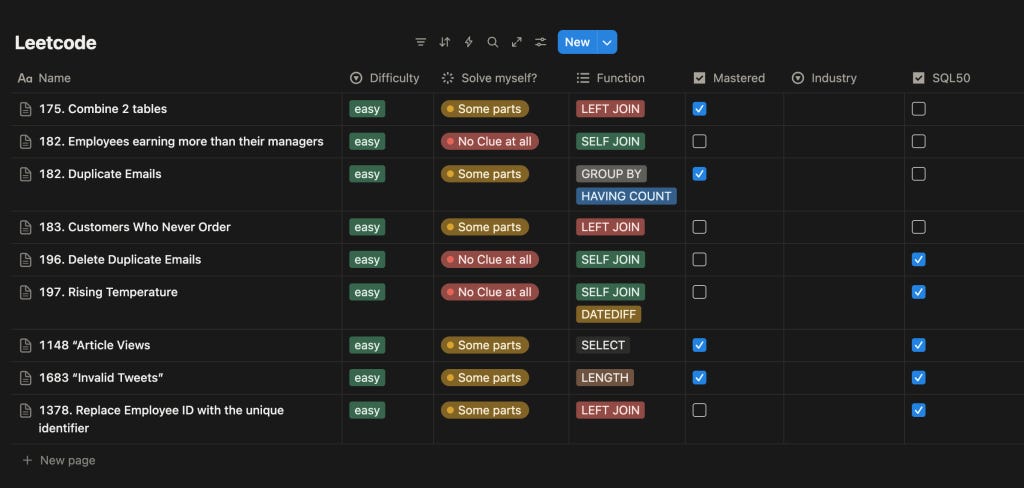Screen dimensions: 1024x488
Task: Open page icon beside 182. Duplicate Emails
Action: click(x=25, y=174)
